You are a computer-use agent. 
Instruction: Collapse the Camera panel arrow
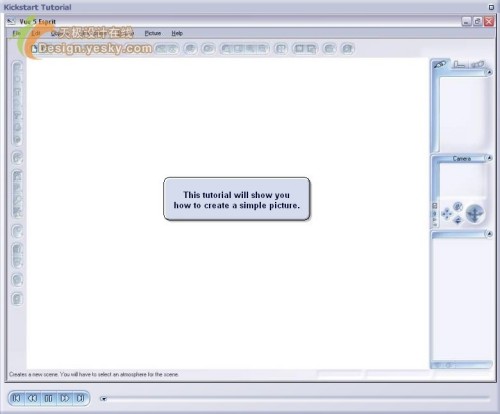[489, 158]
